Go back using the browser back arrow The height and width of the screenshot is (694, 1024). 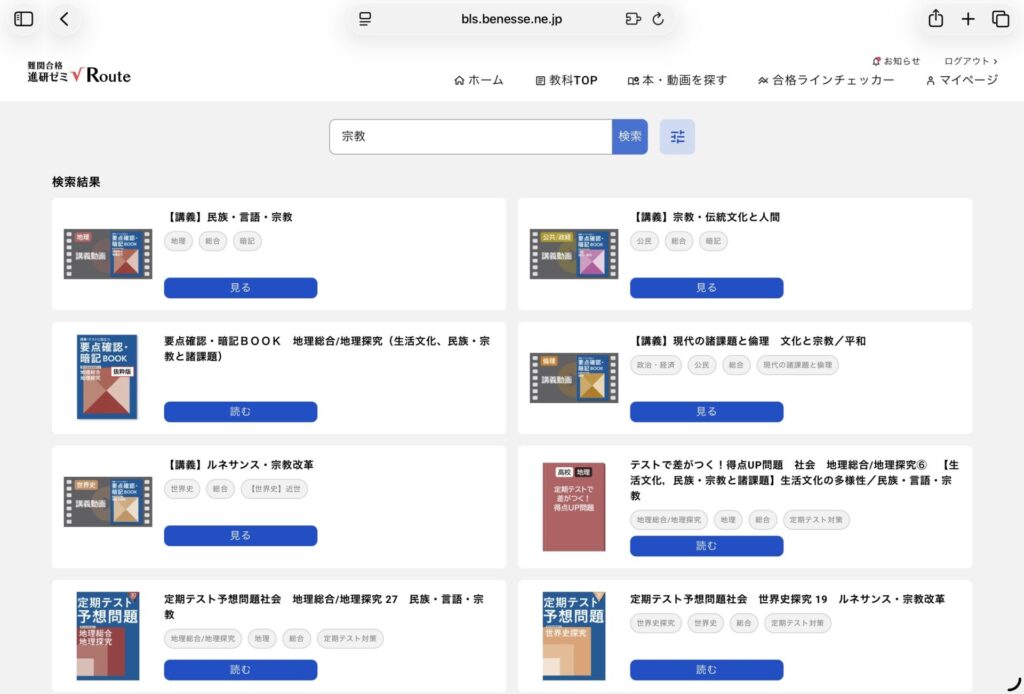[65, 19]
